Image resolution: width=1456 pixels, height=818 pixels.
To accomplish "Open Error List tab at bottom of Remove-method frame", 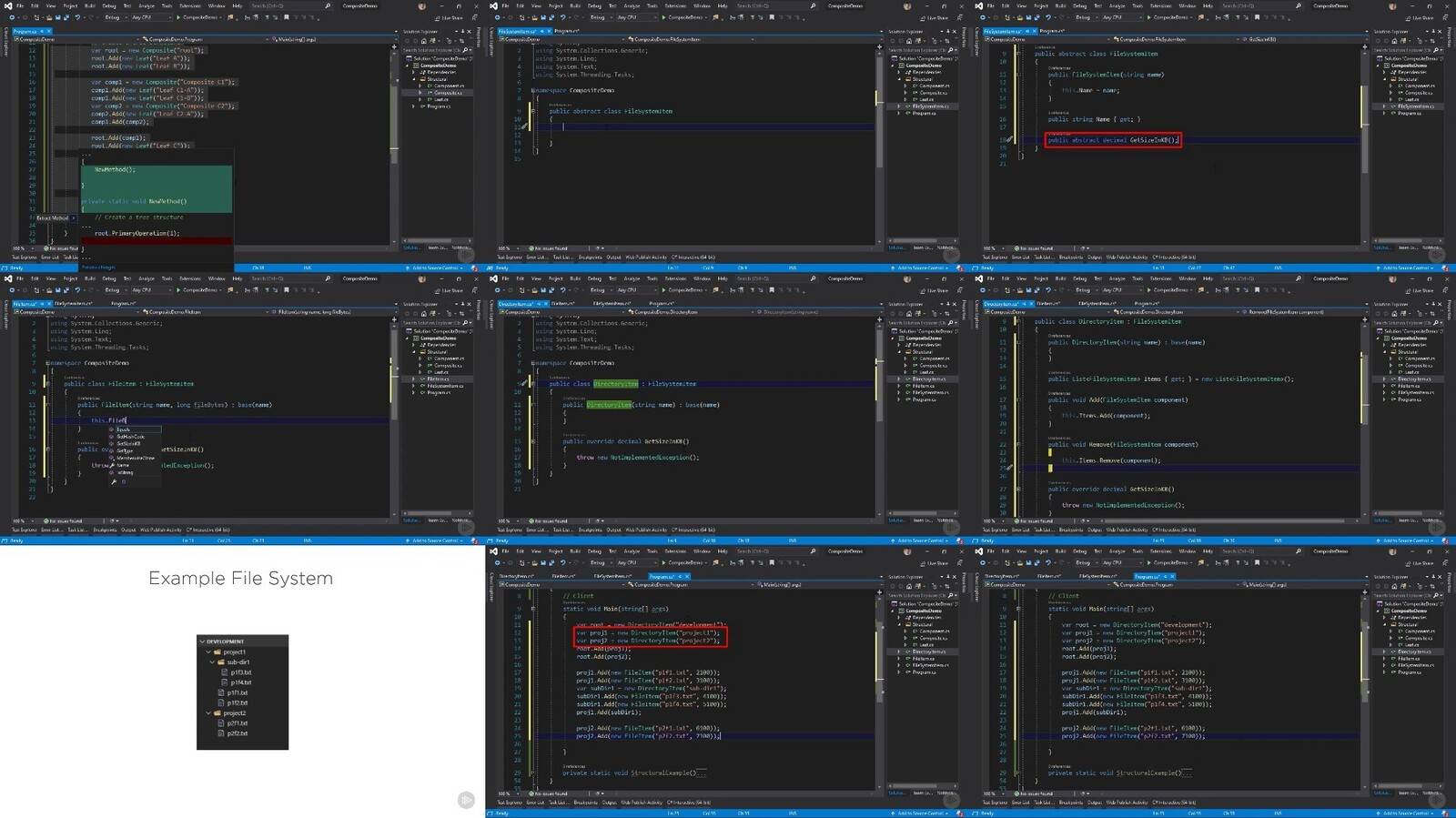I will pos(1020,530).
